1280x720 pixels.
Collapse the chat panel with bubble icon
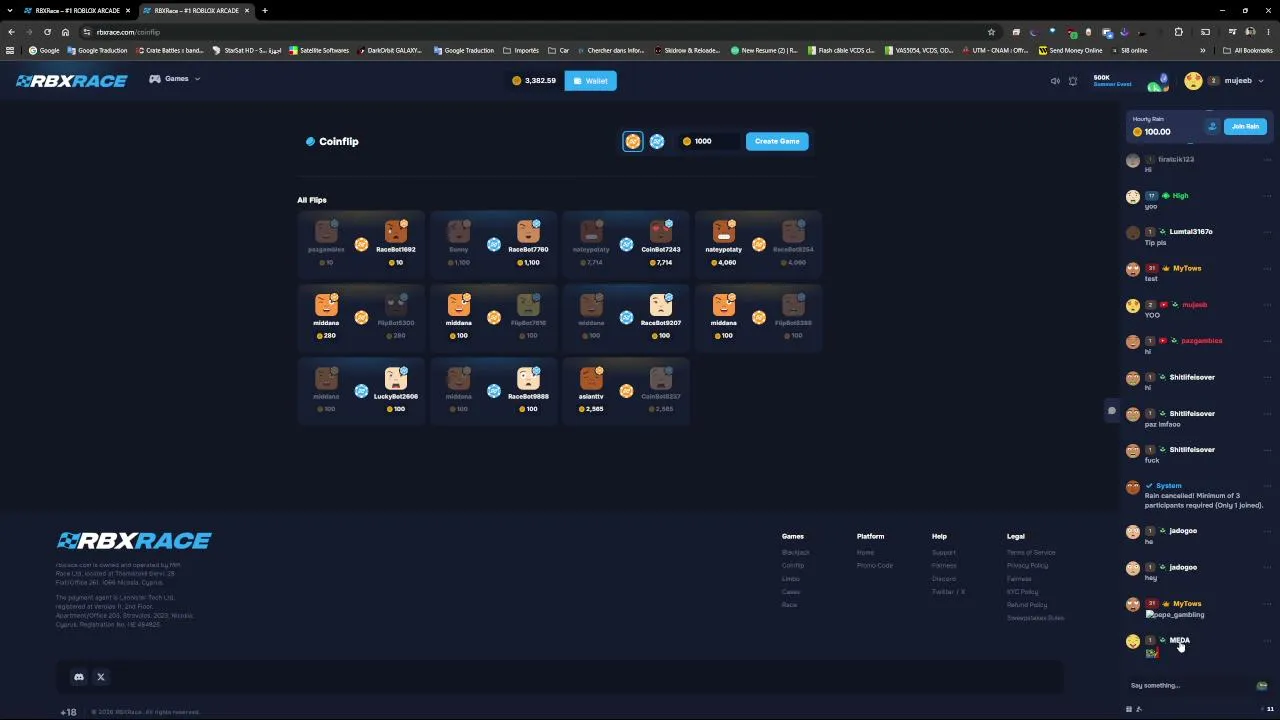1111,411
